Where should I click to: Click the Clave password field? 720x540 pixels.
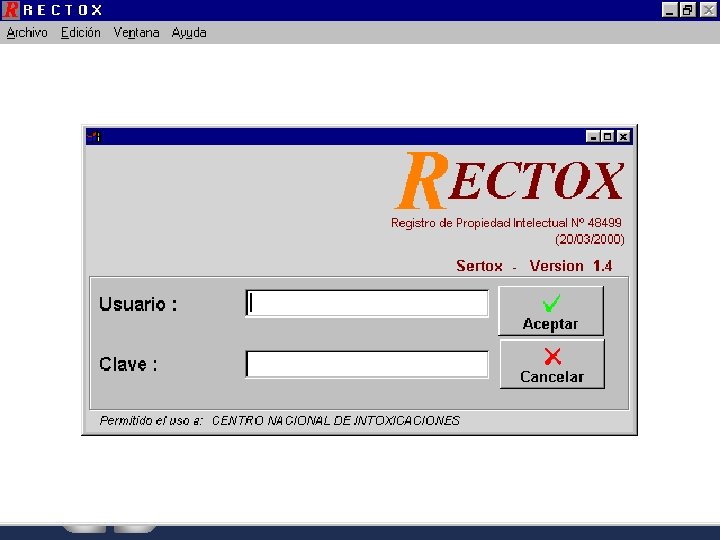point(367,364)
